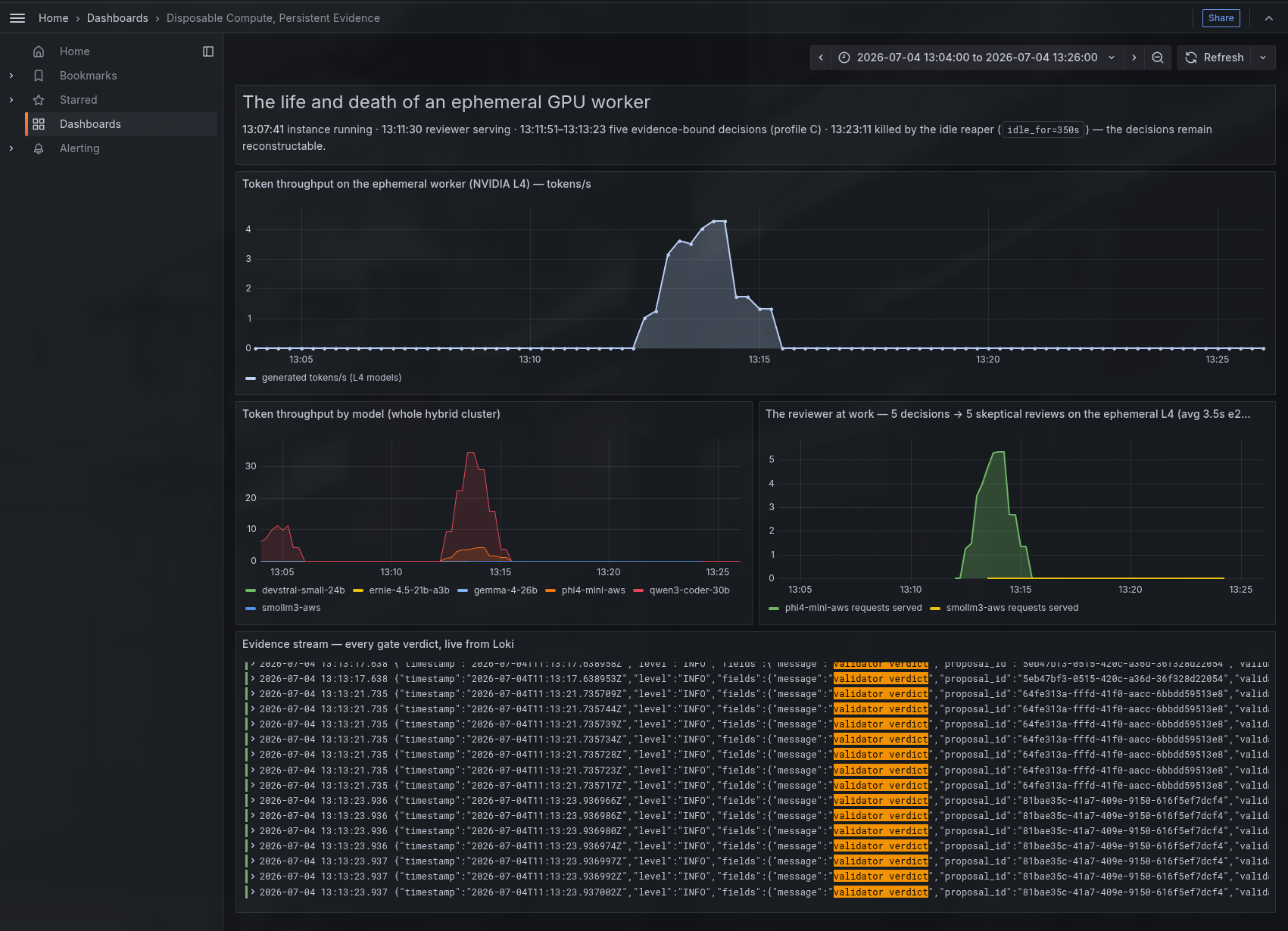The width and height of the screenshot is (1288, 931).
Task: Open Alerting in the sidebar
Action: coord(80,148)
